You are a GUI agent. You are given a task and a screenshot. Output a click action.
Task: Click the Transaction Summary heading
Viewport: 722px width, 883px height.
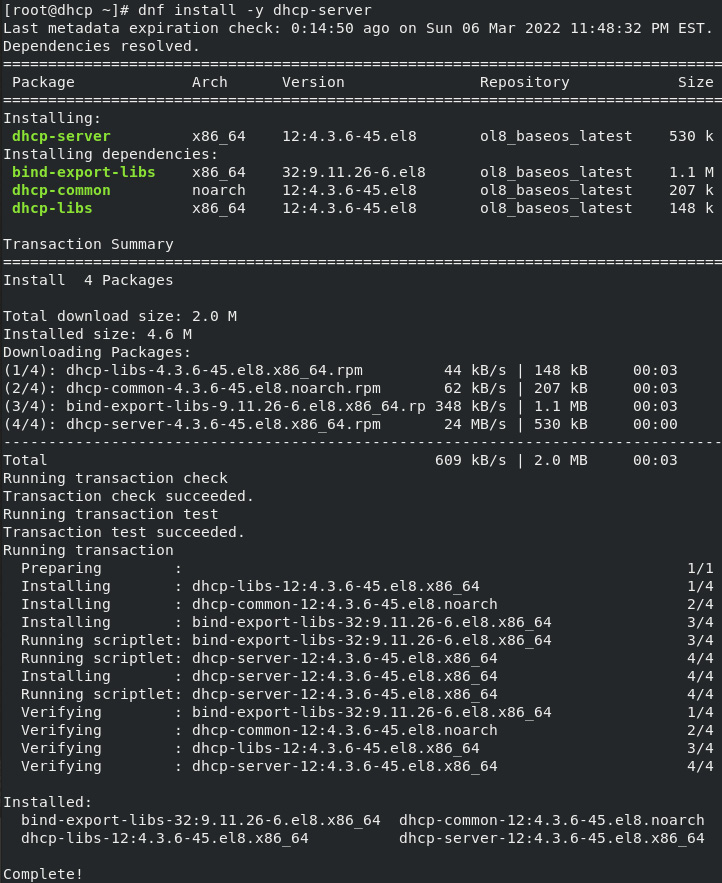coord(88,244)
